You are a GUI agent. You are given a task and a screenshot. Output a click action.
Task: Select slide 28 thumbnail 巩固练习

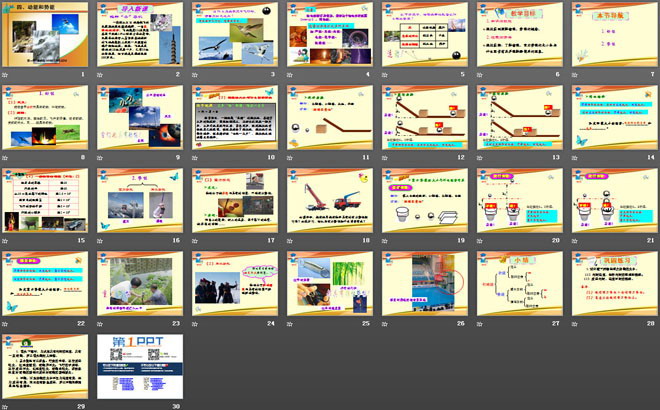[615, 283]
